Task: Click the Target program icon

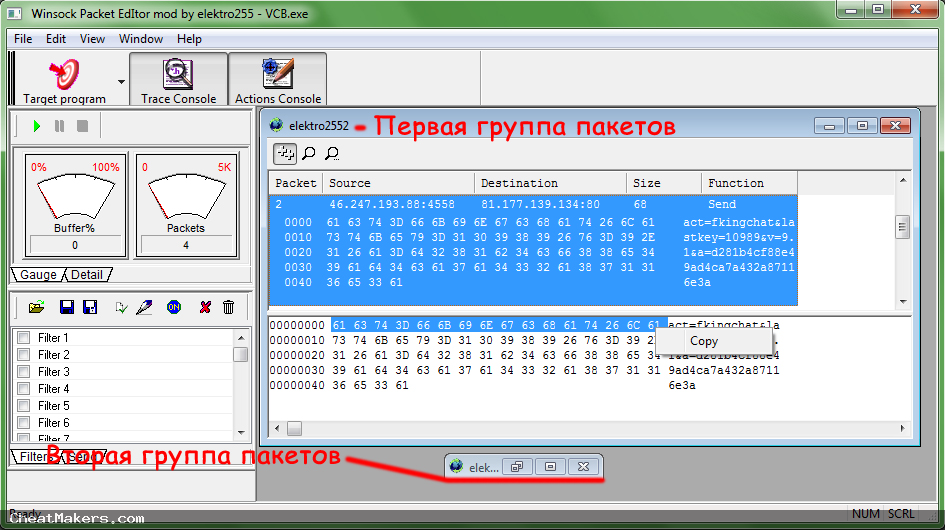Action: (x=64, y=74)
